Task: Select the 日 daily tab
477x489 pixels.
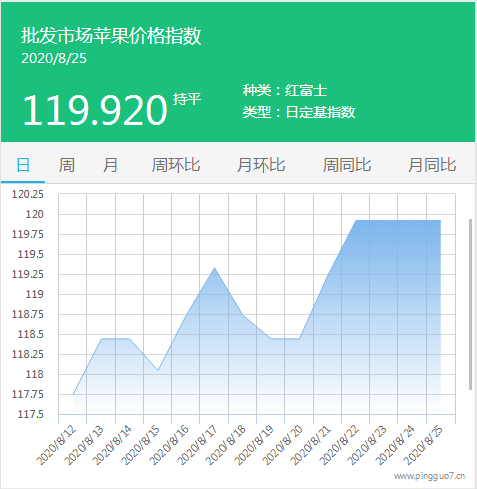Action: pyautogui.click(x=23, y=165)
